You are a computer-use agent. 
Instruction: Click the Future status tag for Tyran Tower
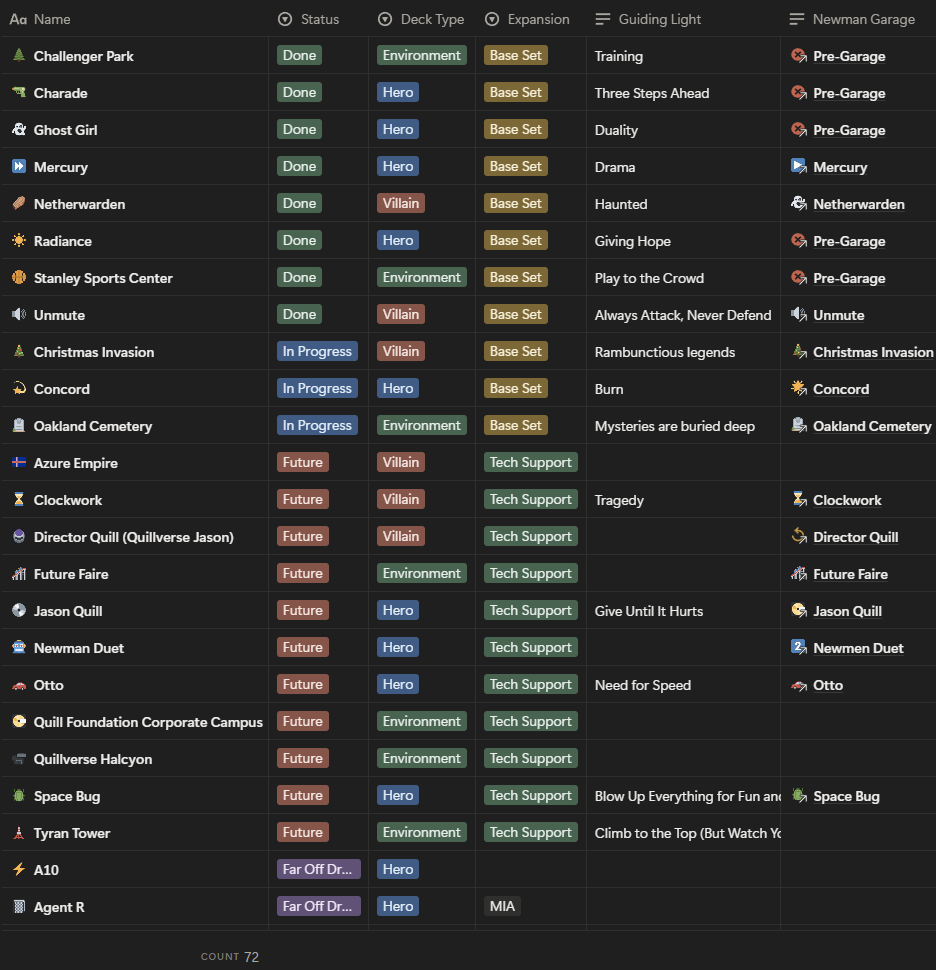pyautogui.click(x=302, y=833)
